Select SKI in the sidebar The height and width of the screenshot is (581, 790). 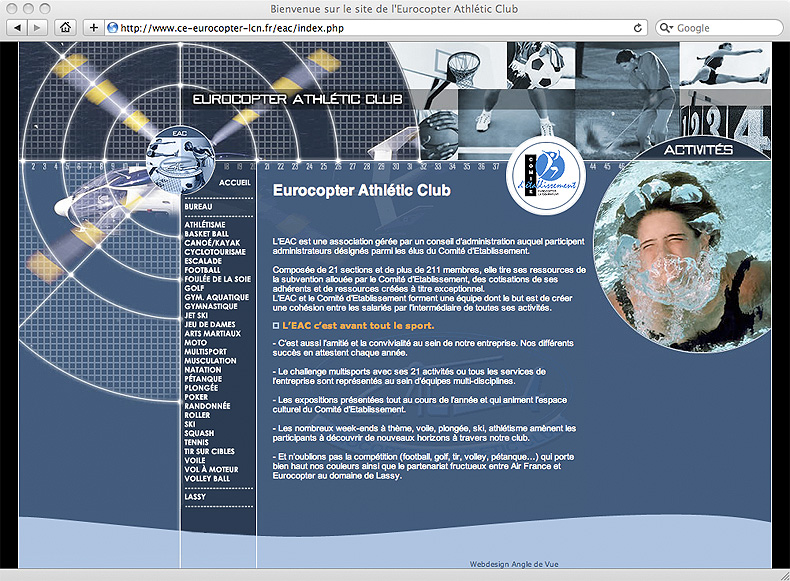coord(189,424)
